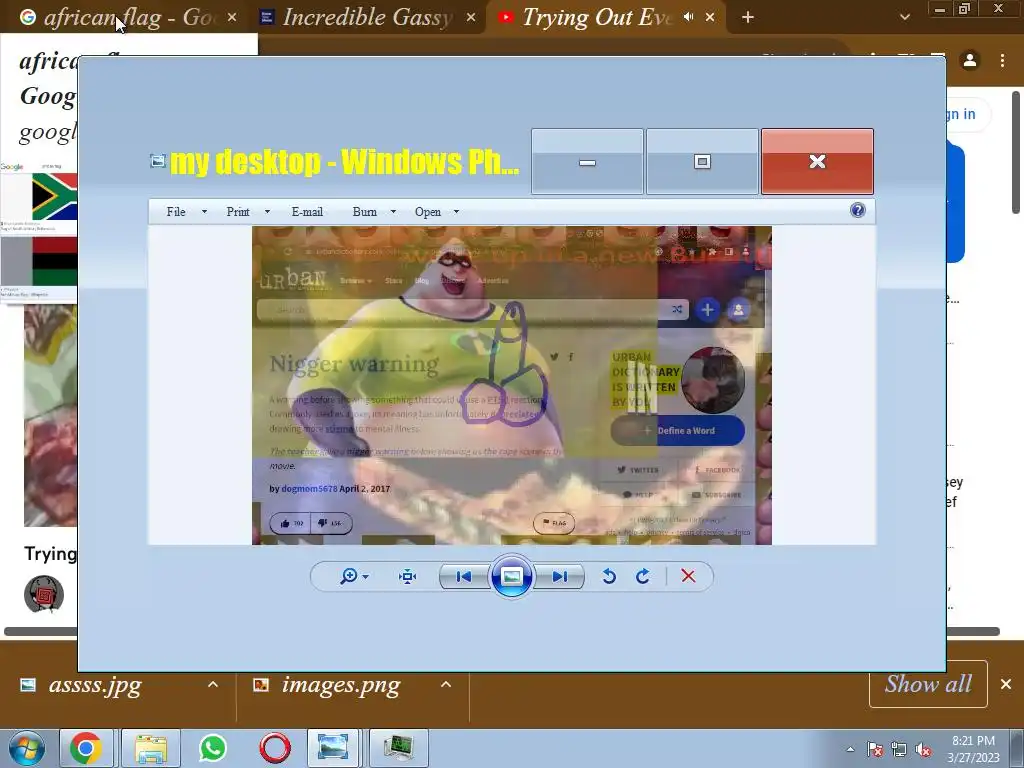
Task: Click E-mail in the Photo Viewer toolbar
Action: pyautogui.click(x=307, y=212)
